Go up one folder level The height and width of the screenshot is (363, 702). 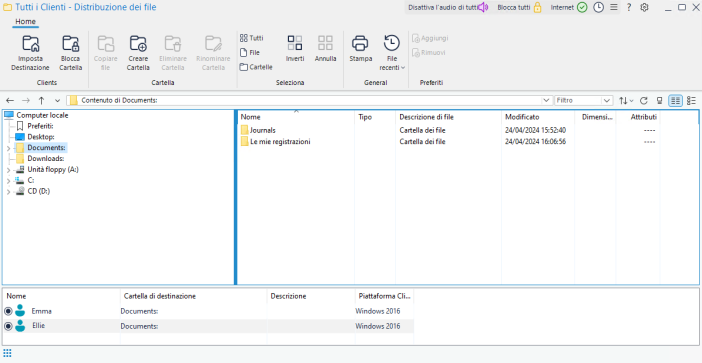41,101
